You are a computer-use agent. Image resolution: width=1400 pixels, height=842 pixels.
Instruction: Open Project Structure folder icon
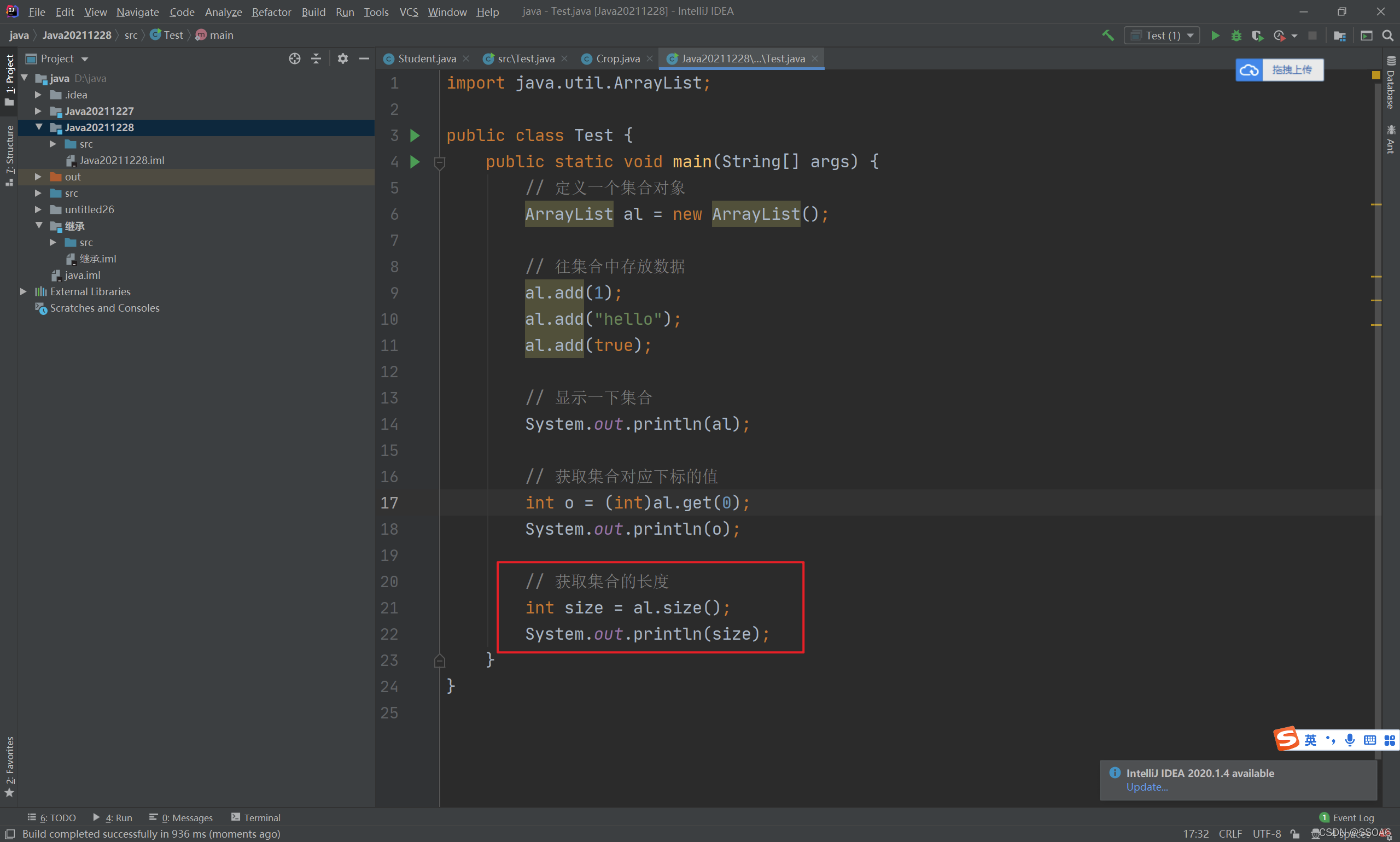1339,36
